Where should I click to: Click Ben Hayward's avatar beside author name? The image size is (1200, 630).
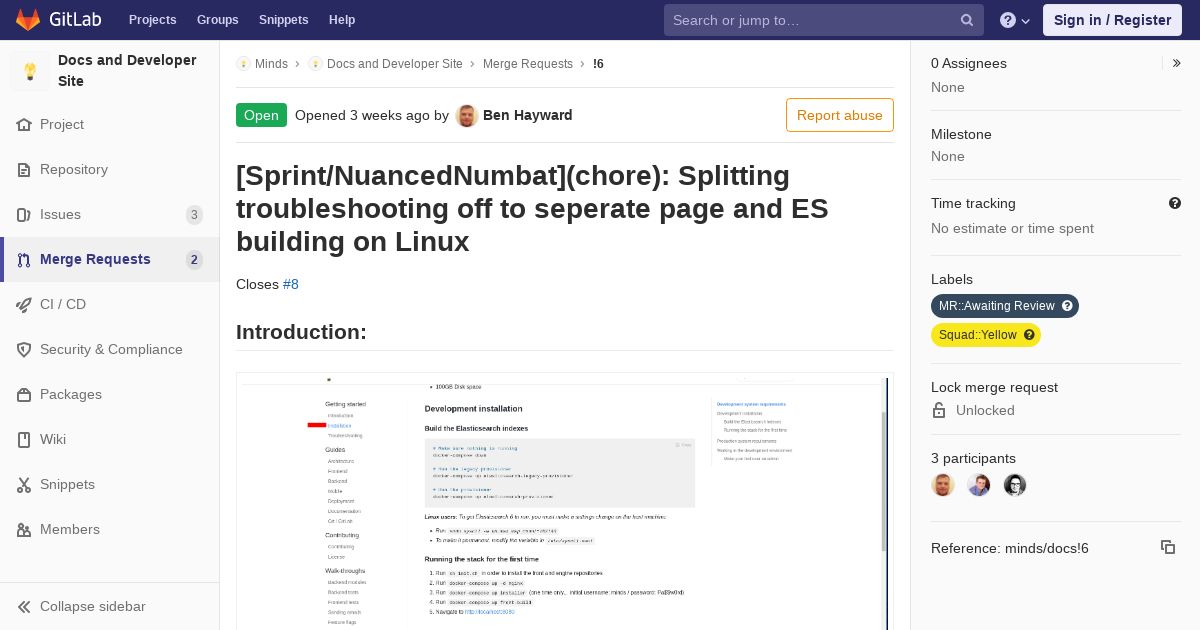(466, 115)
